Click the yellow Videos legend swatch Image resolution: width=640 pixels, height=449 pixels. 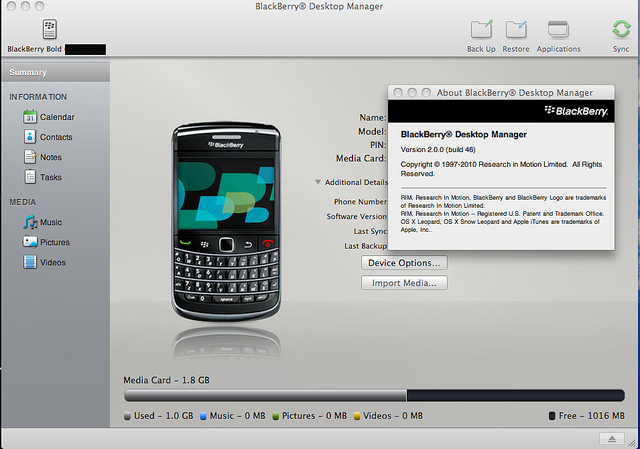pyautogui.click(x=357, y=416)
